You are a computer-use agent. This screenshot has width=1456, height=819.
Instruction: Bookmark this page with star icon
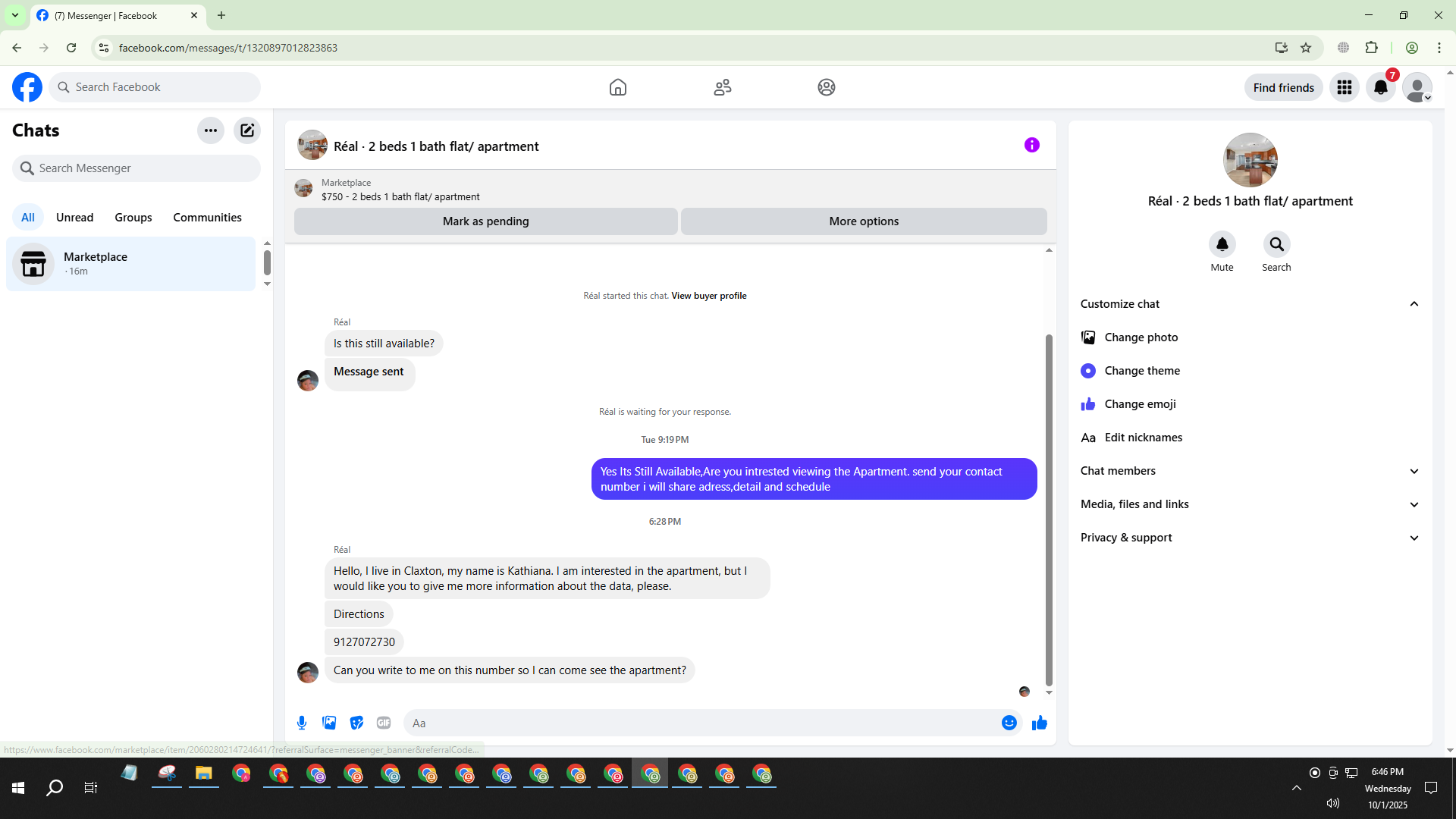(x=1306, y=48)
